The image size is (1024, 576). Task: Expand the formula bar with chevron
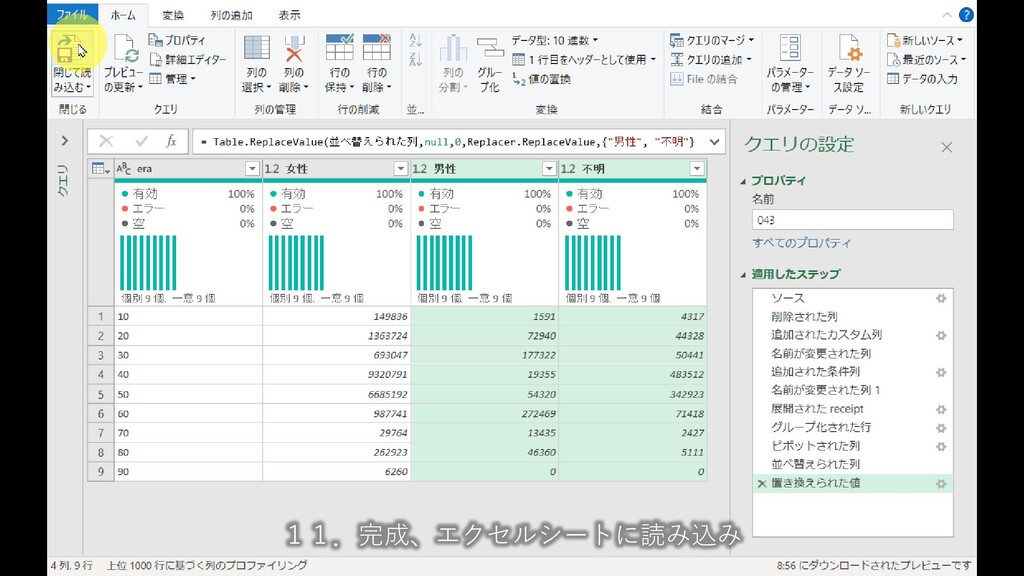pyautogui.click(x=714, y=142)
